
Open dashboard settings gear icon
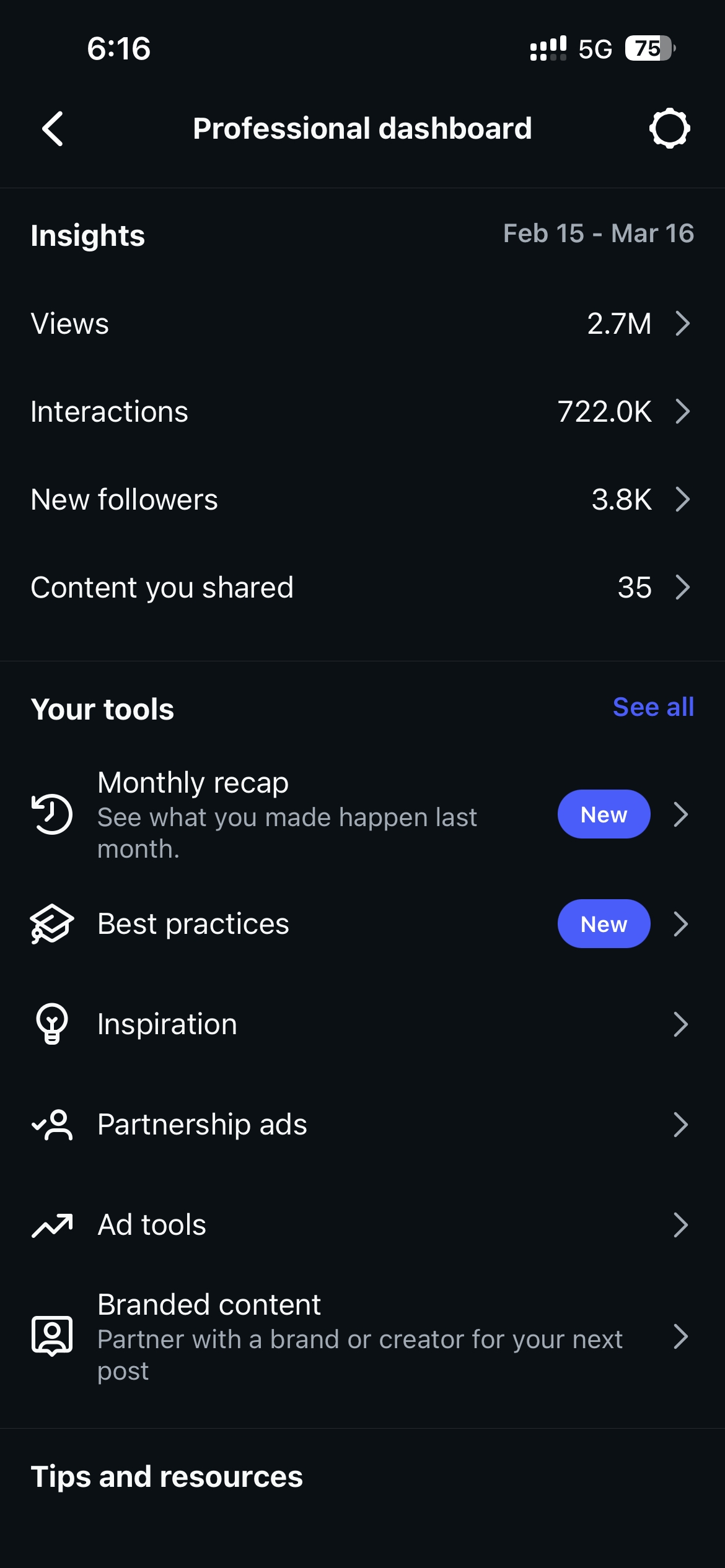point(669,129)
